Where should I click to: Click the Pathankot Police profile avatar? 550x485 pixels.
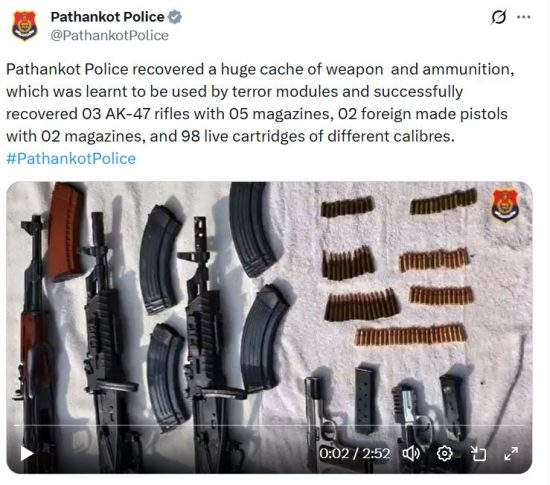(25, 25)
